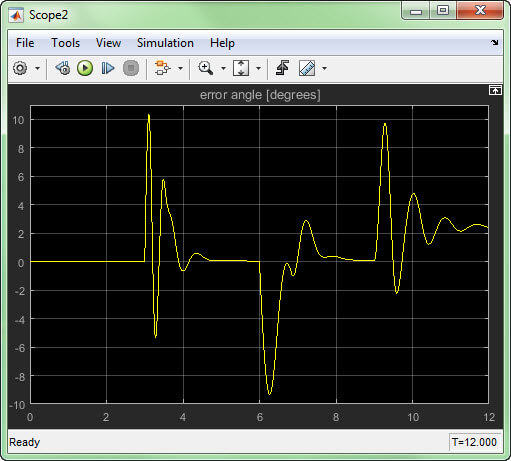Open the File menu
511x461 pixels.
coord(25,43)
